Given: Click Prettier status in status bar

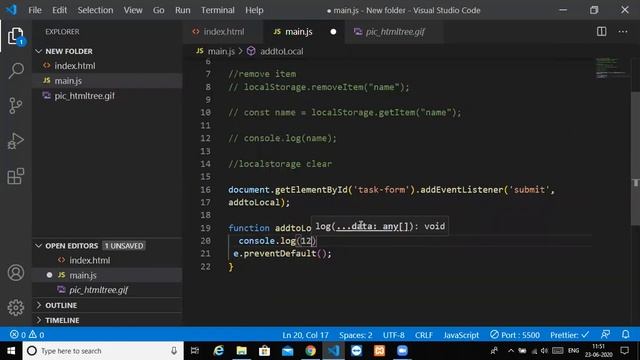Looking at the screenshot, I should pyautogui.click(x=569, y=335).
